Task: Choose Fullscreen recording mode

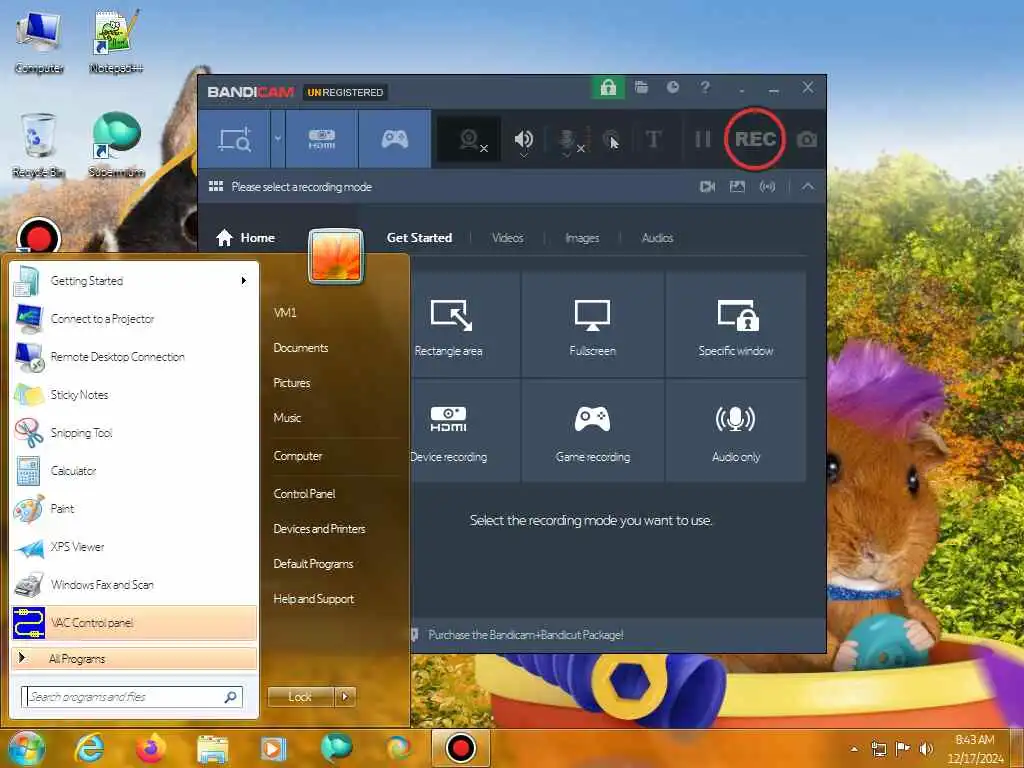Action: [592, 325]
